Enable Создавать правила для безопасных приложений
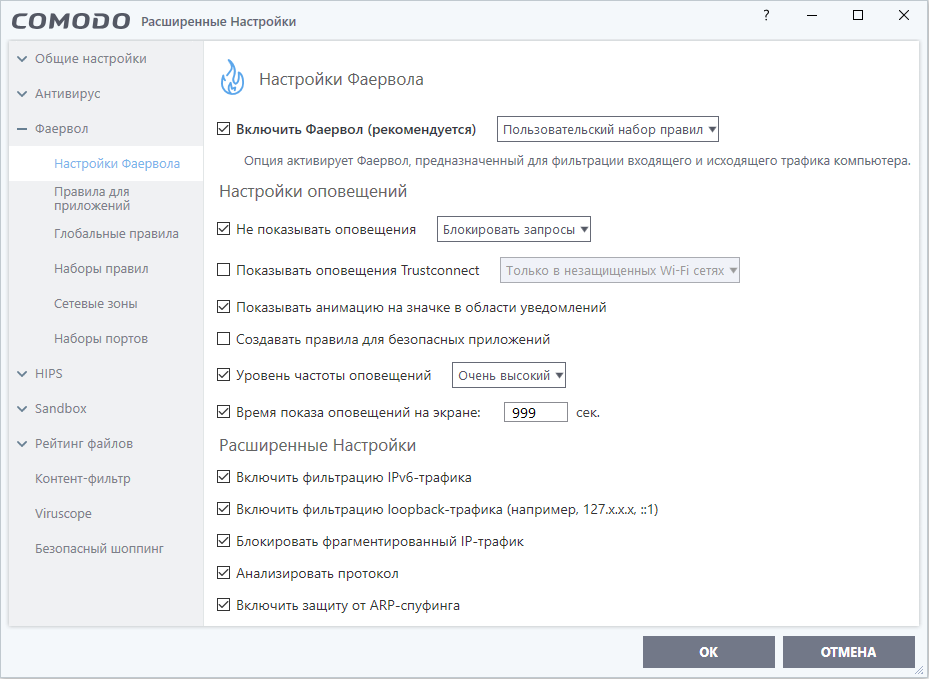Image resolution: width=929 pixels, height=679 pixels. (224, 339)
